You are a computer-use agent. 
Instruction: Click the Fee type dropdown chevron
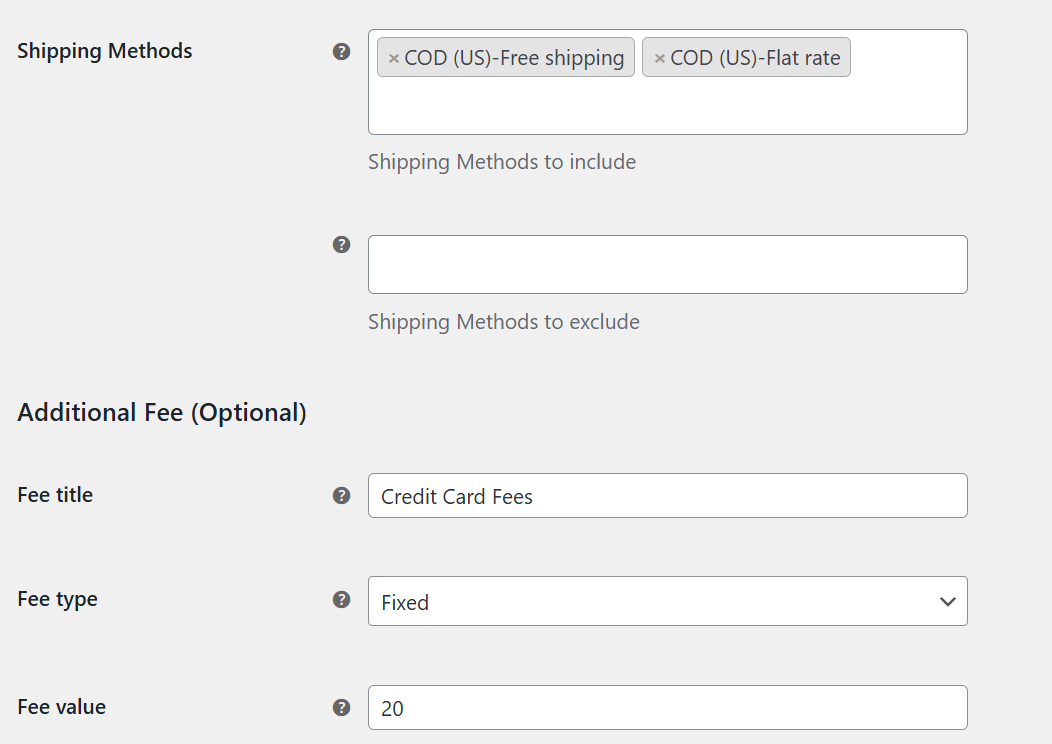947,601
